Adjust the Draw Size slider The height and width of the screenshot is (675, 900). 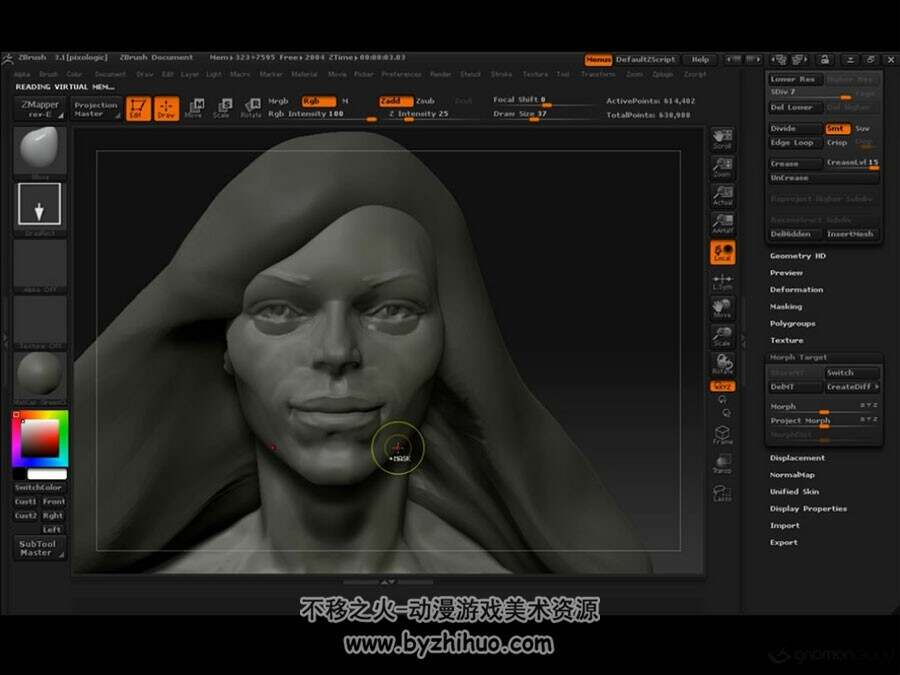point(542,114)
